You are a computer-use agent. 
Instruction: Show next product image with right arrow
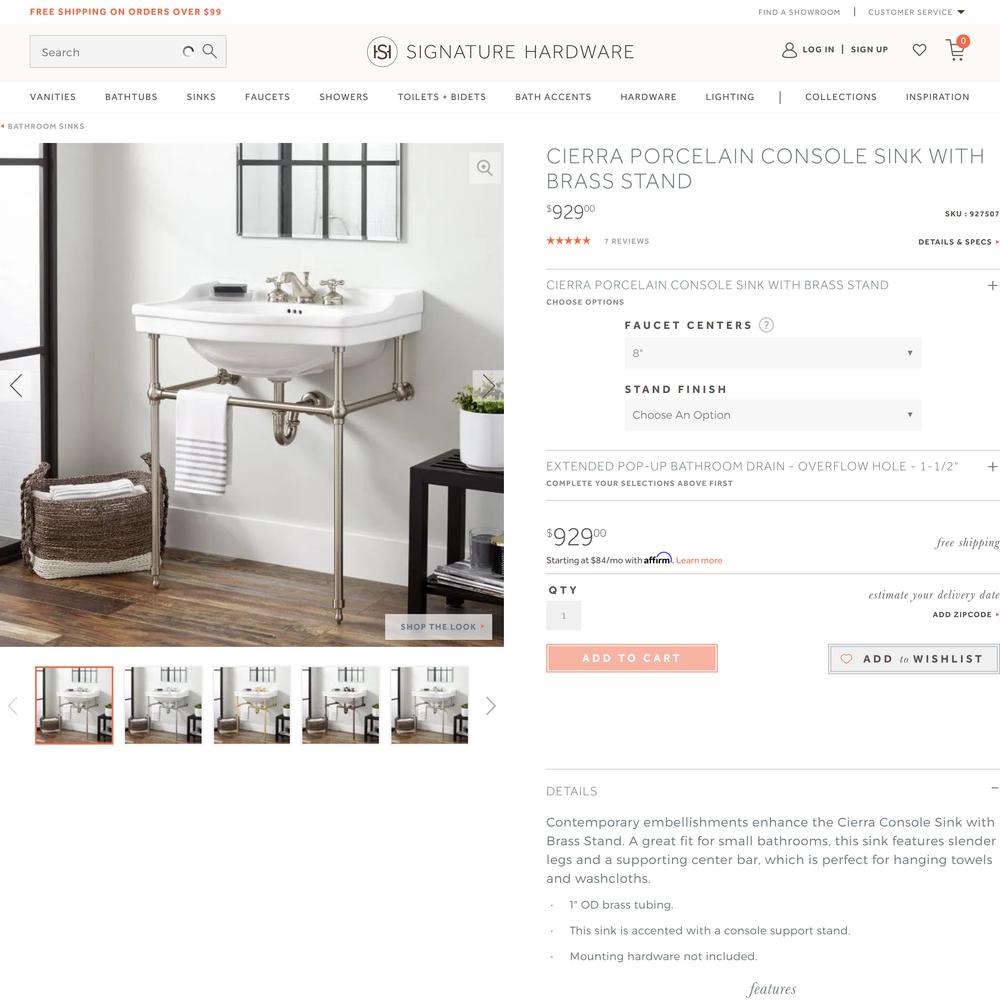pos(488,386)
